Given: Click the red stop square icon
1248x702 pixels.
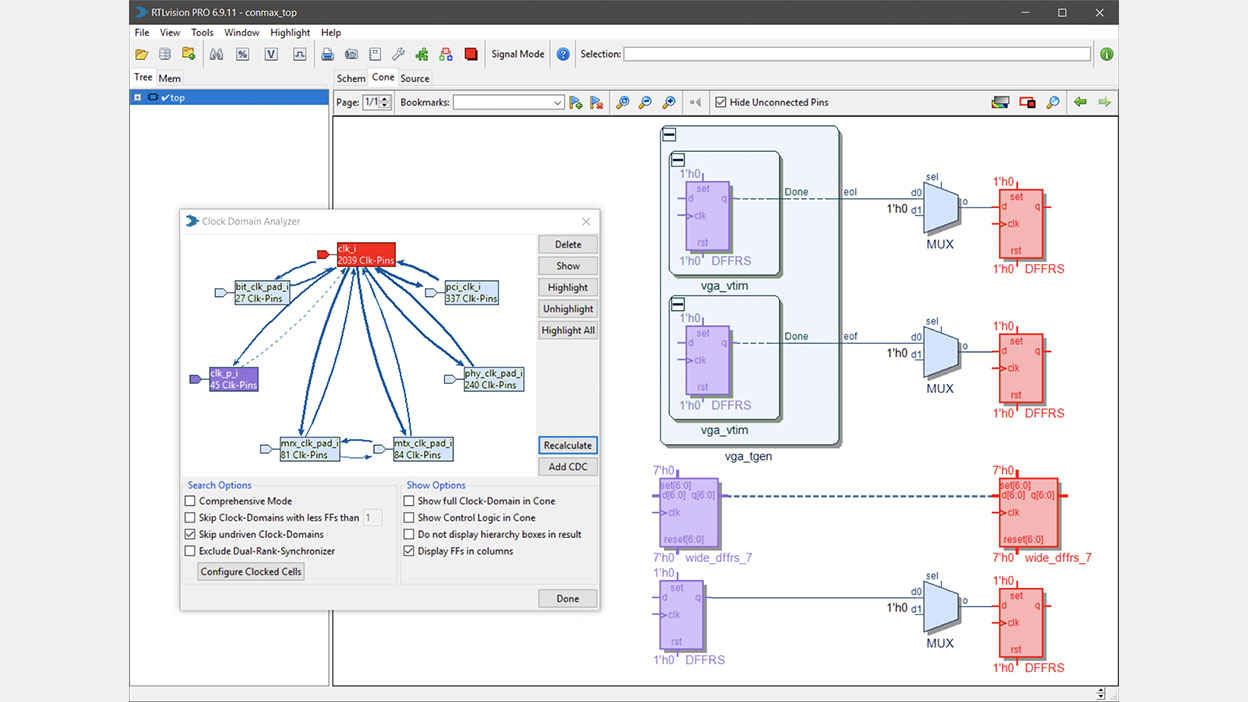Looking at the screenshot, I should [x=471, y=54].
